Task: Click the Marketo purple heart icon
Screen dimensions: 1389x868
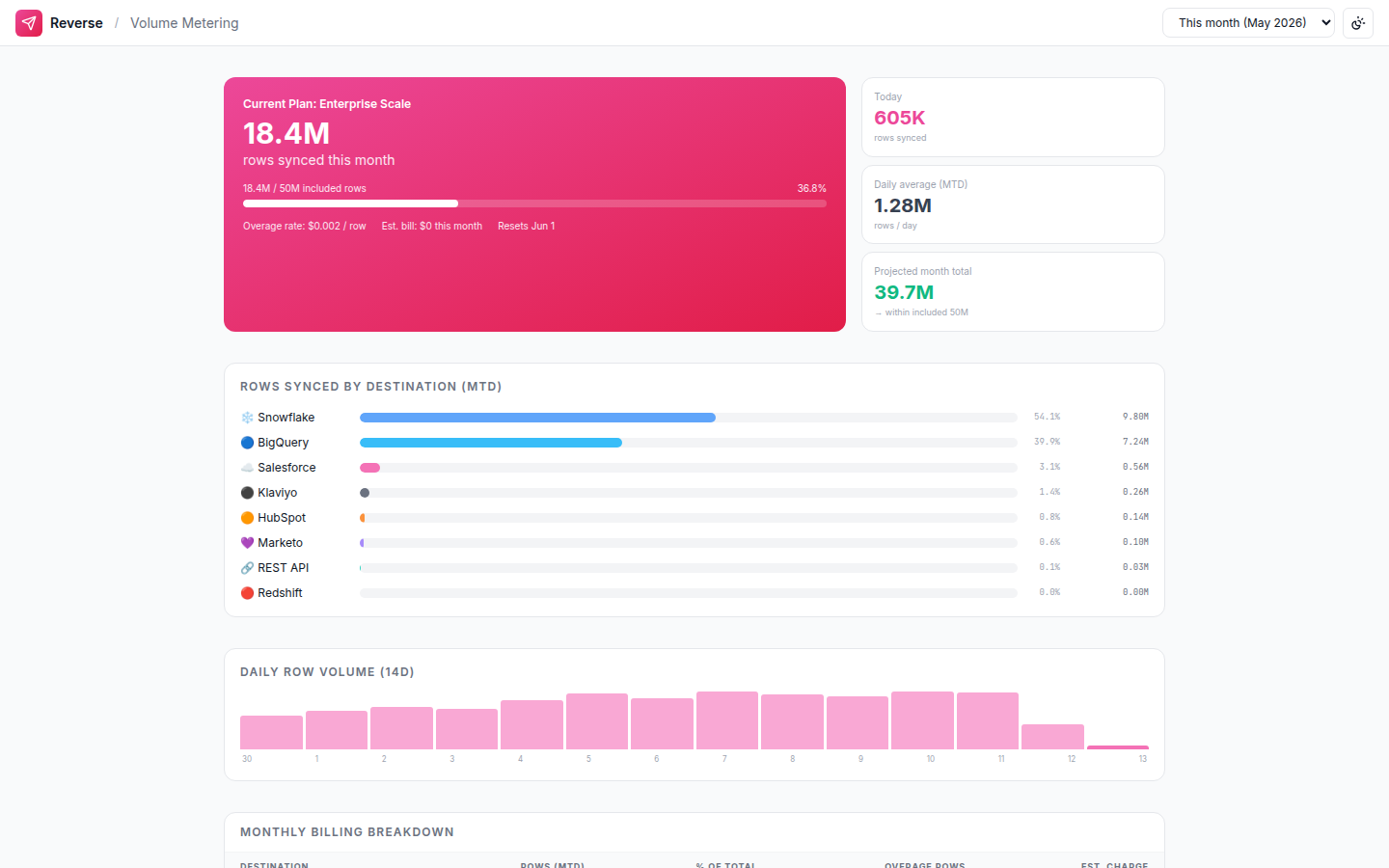Action: point(247,543)
